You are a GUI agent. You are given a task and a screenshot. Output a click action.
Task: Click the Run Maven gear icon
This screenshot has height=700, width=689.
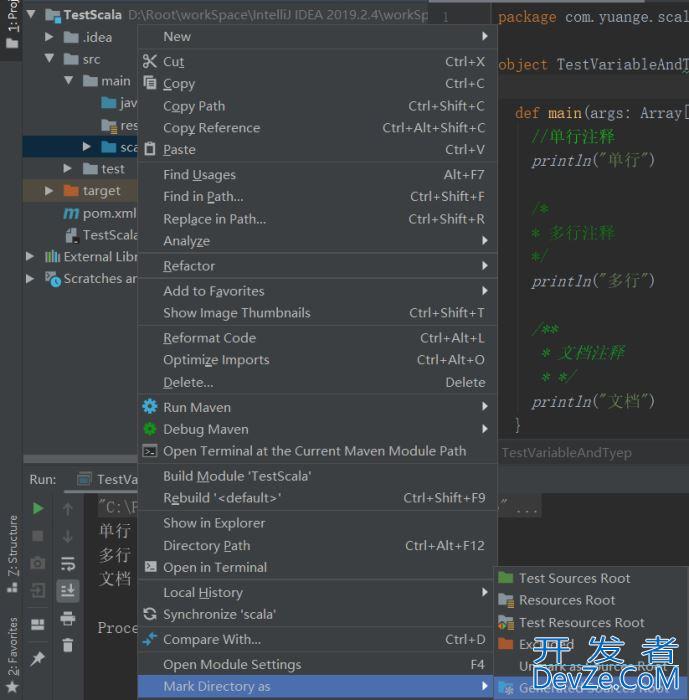tap(150, 406)
